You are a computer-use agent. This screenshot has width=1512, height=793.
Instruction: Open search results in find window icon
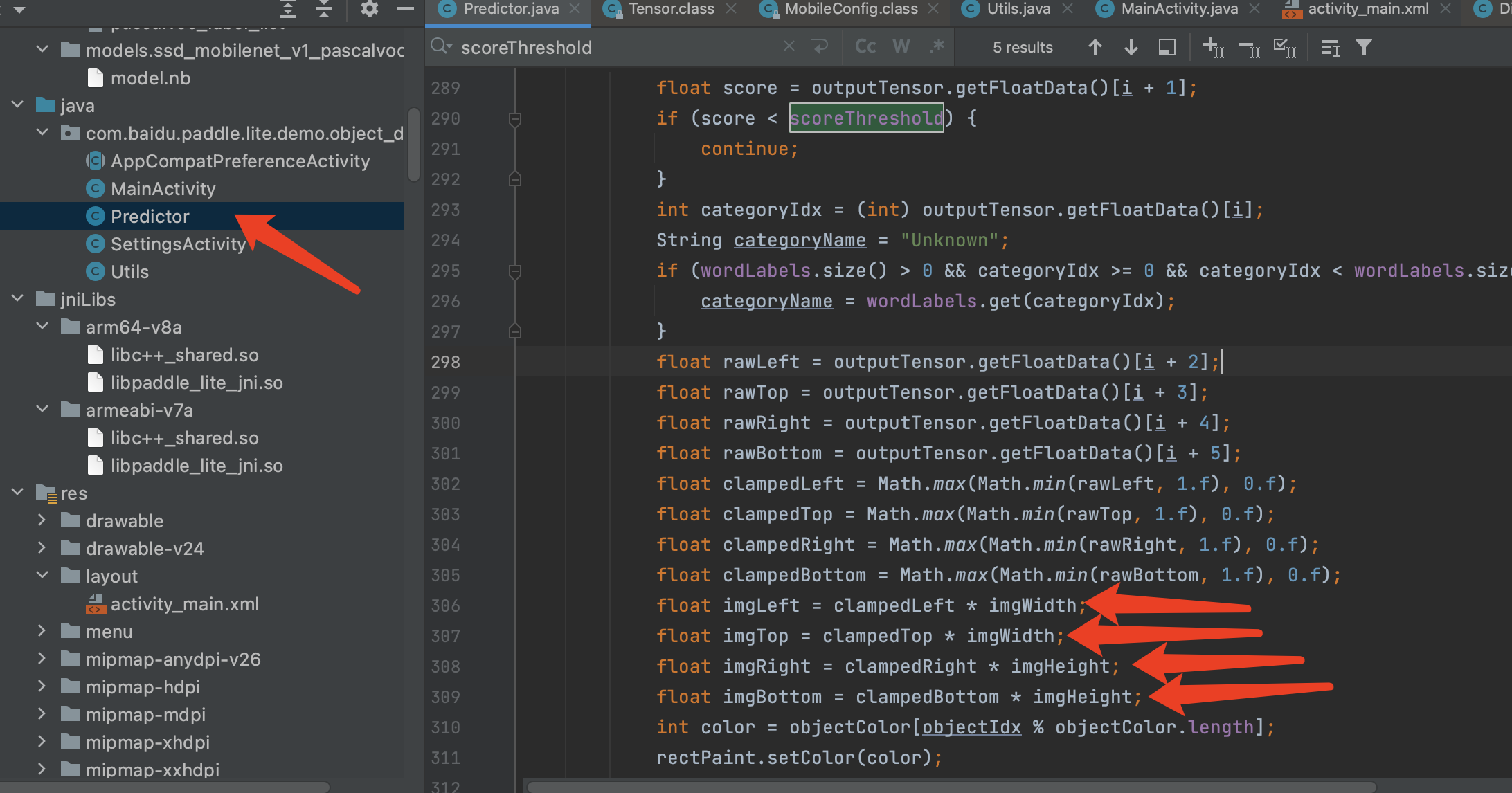[1167, 47]
